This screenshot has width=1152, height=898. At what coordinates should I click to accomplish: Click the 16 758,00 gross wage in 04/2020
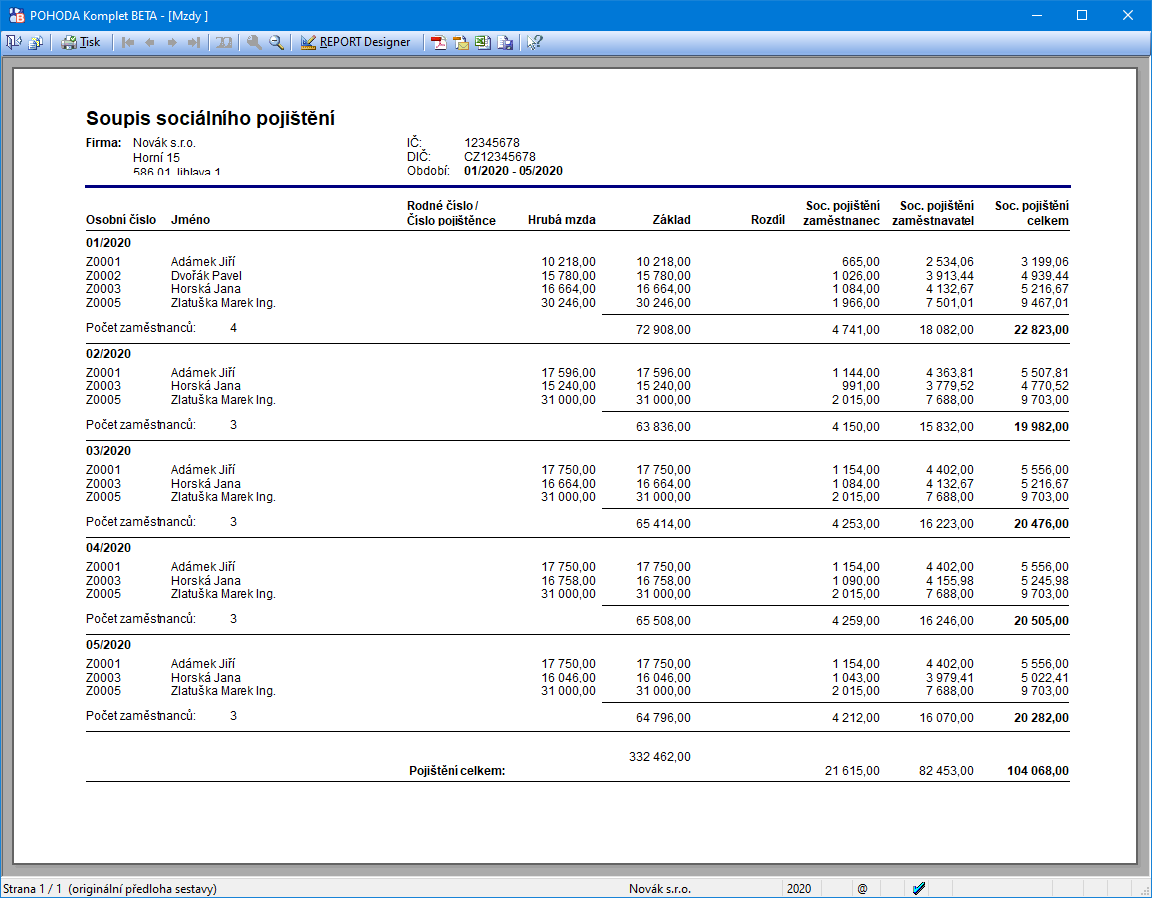click(568, 581)
